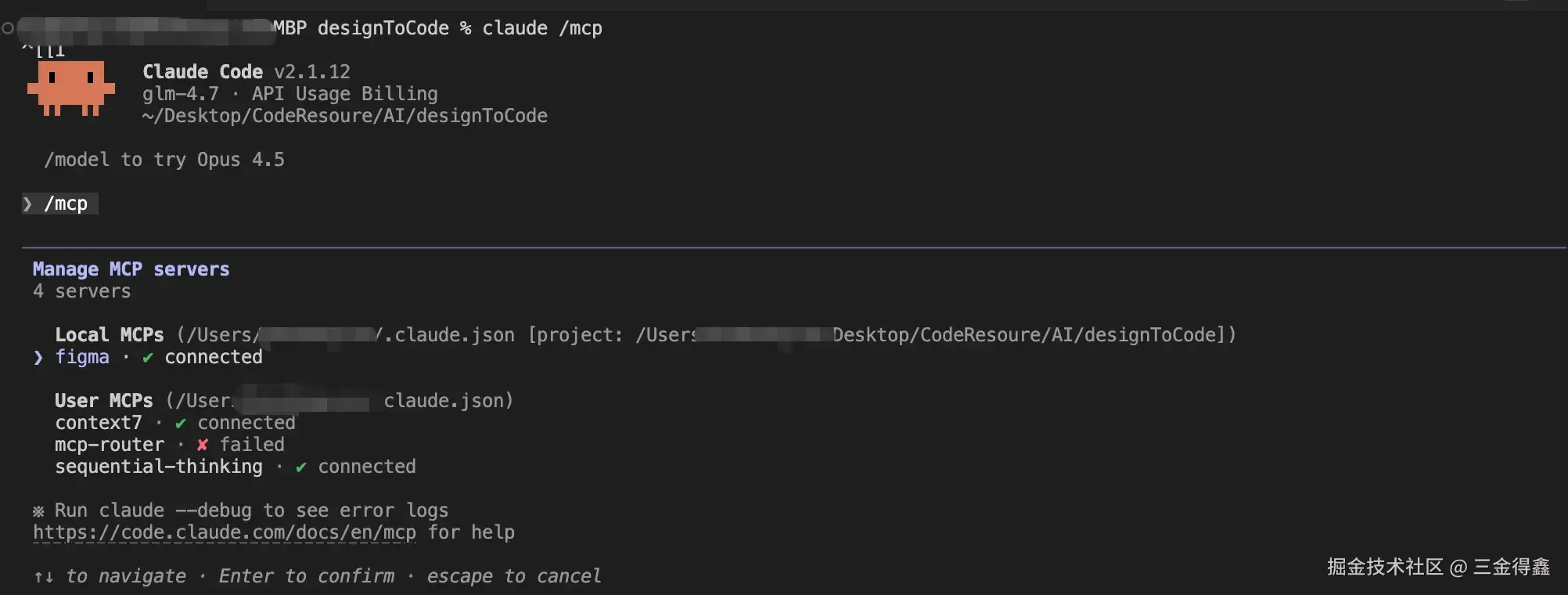Image resolution: width=1568 pixels, height=595 pixels.
Task: Click the green checkmark next to figma
Action: pos(148,358)
